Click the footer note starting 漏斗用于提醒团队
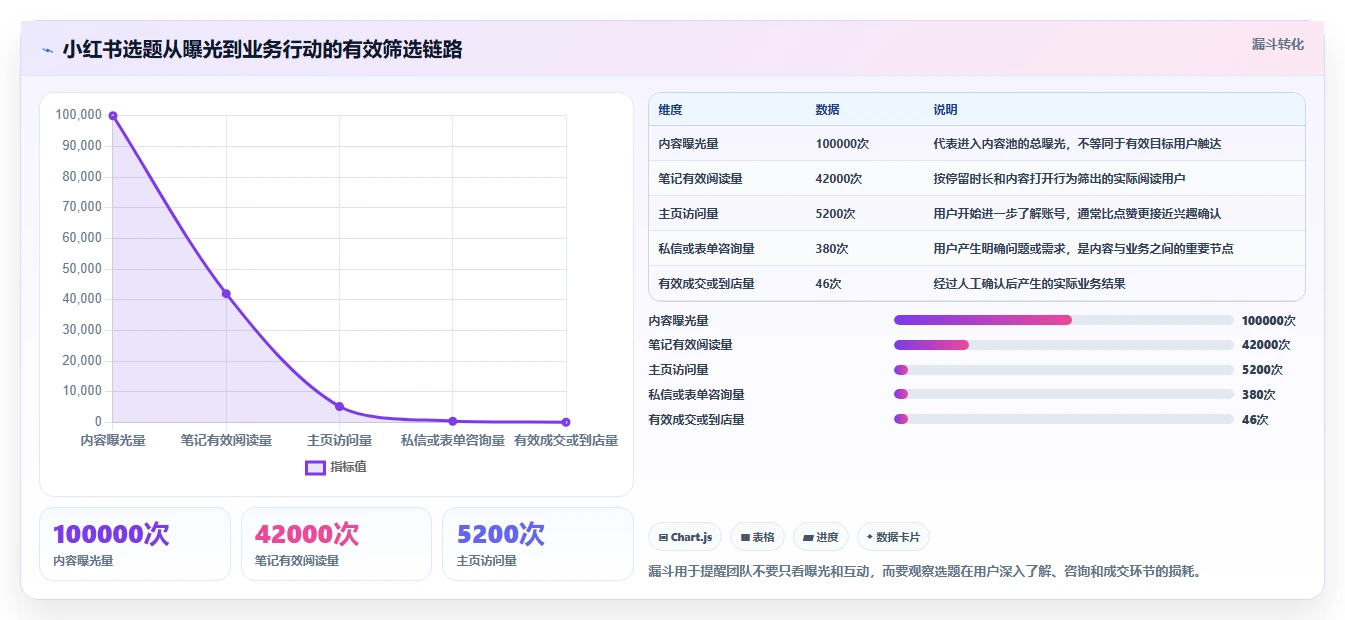The image size is (1345, 620). [x=924, y=572]
